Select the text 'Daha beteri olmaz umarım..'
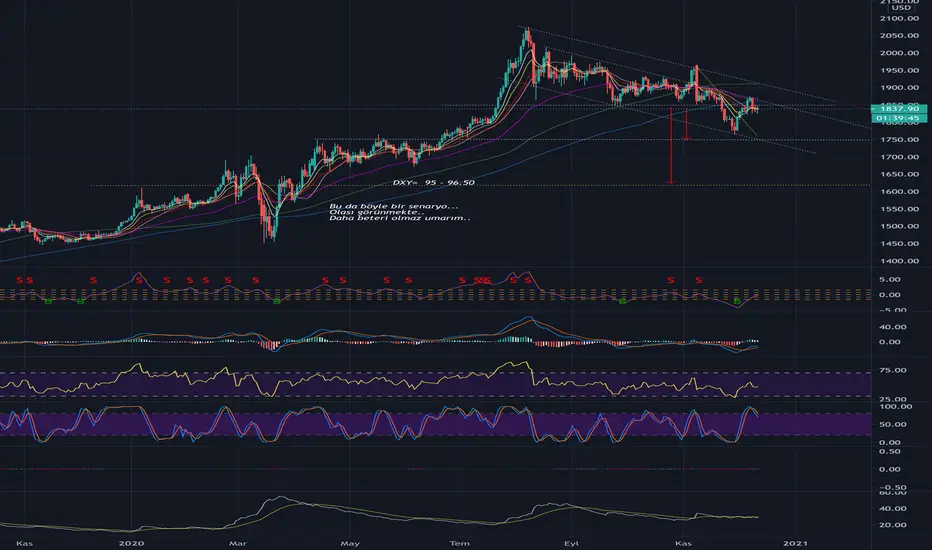Viewport: 932px width, 550px height. [x=399, y=218]
